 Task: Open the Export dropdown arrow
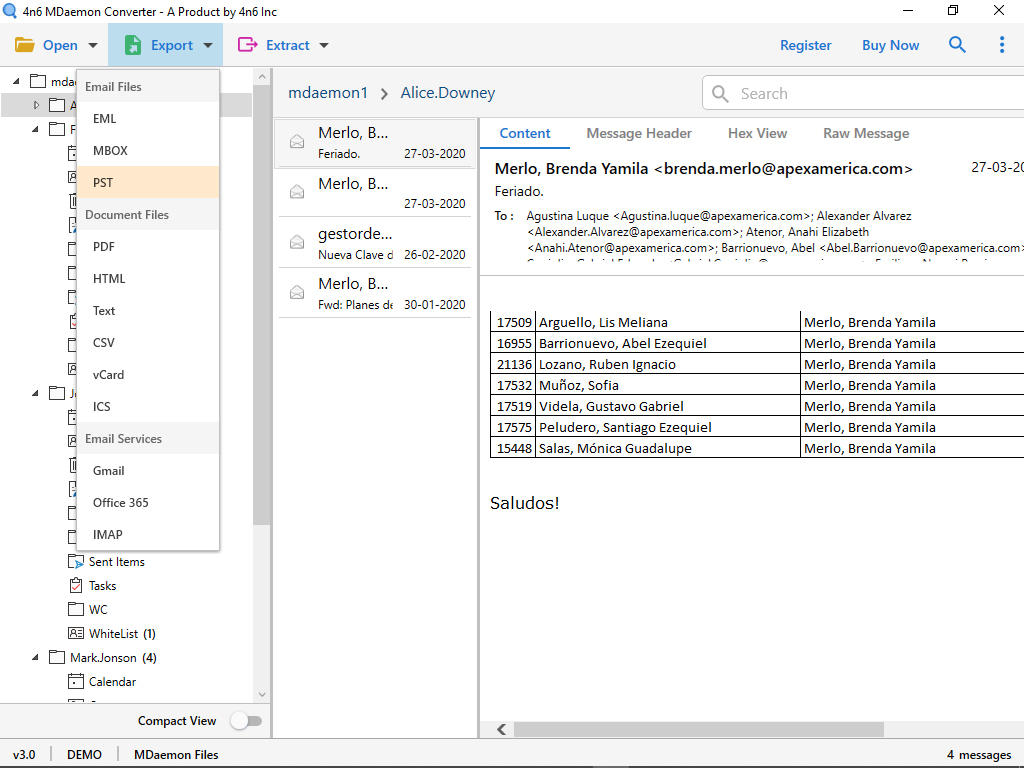click(x=208, y=45)
